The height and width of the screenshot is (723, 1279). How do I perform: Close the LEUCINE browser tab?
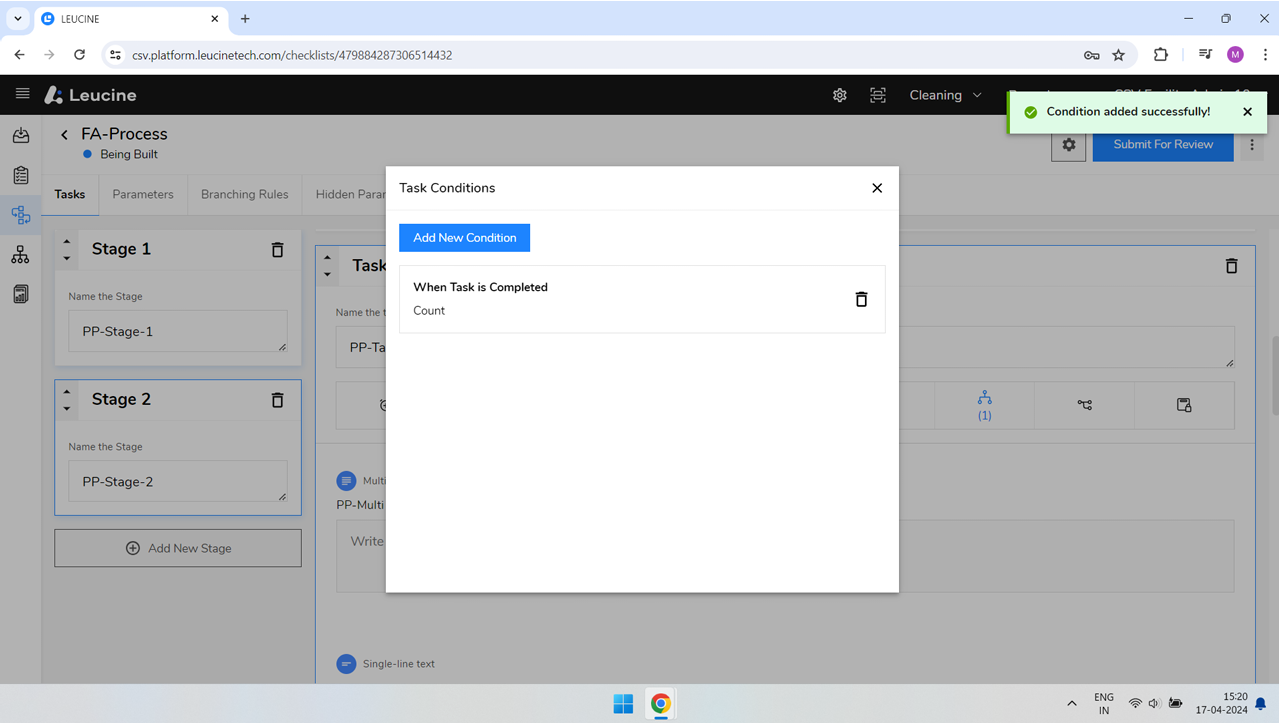click(214, 19)
